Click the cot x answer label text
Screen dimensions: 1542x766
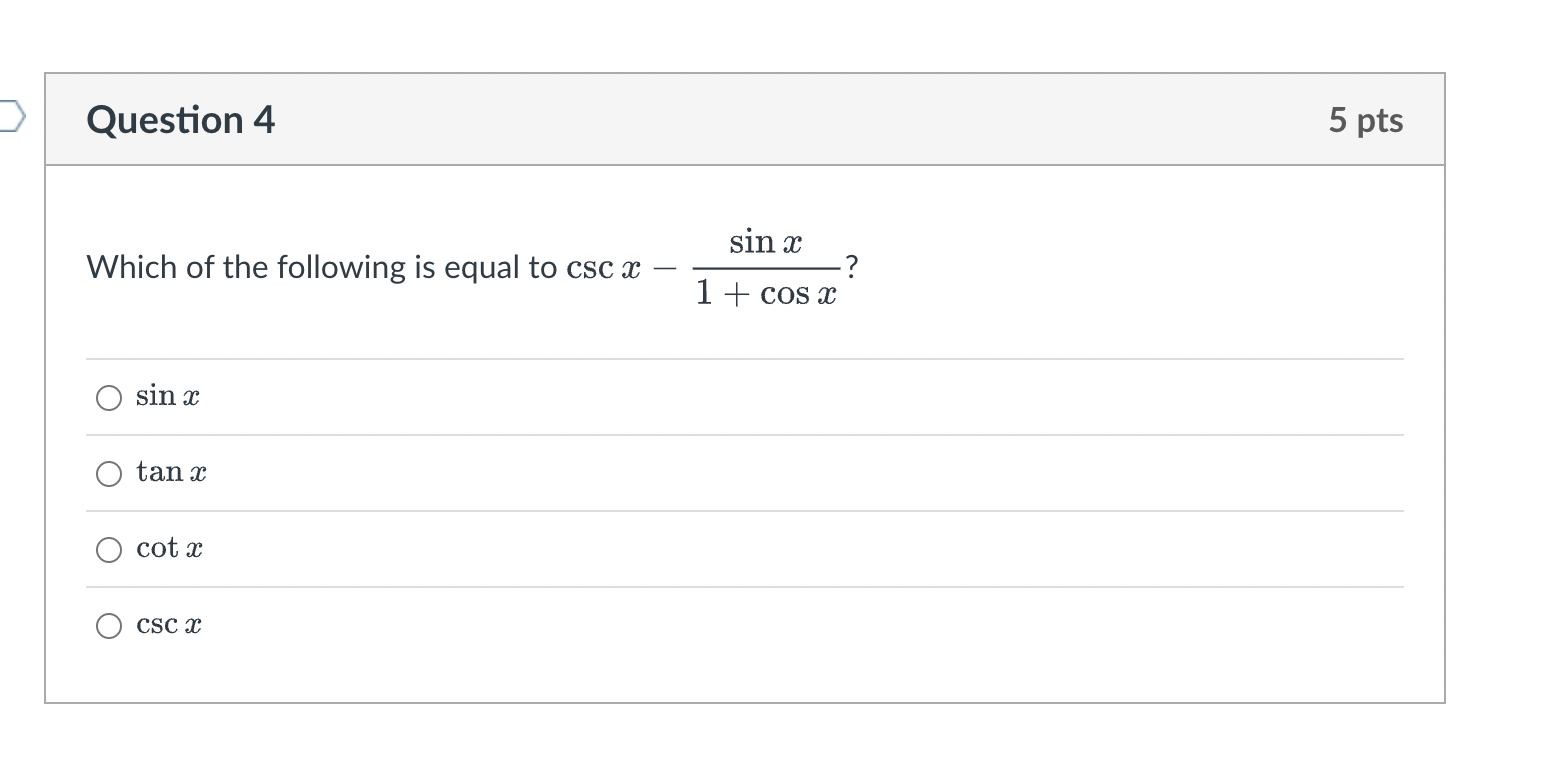(168, 548)
